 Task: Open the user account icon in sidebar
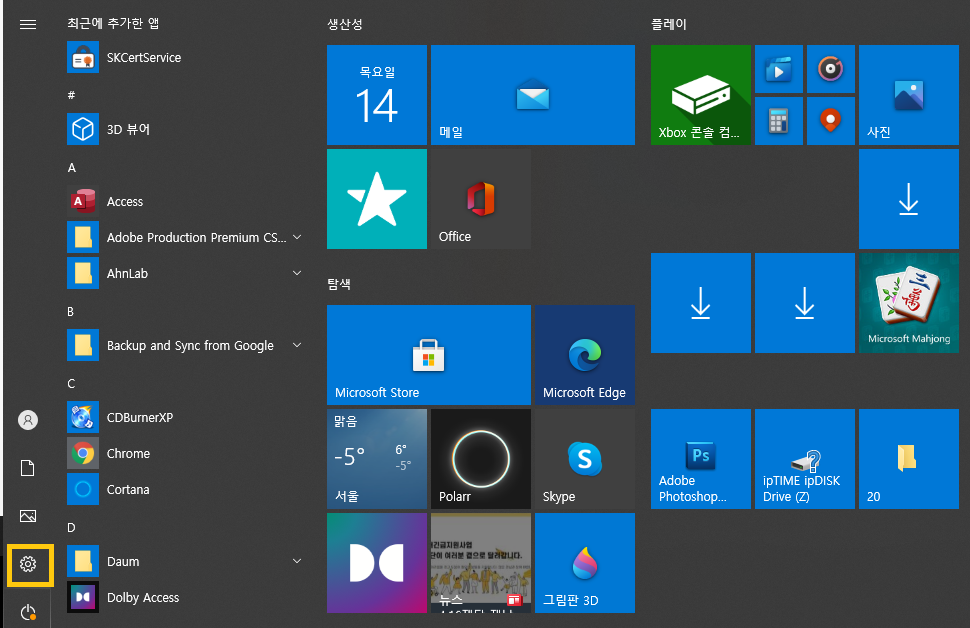coord(28,420)
